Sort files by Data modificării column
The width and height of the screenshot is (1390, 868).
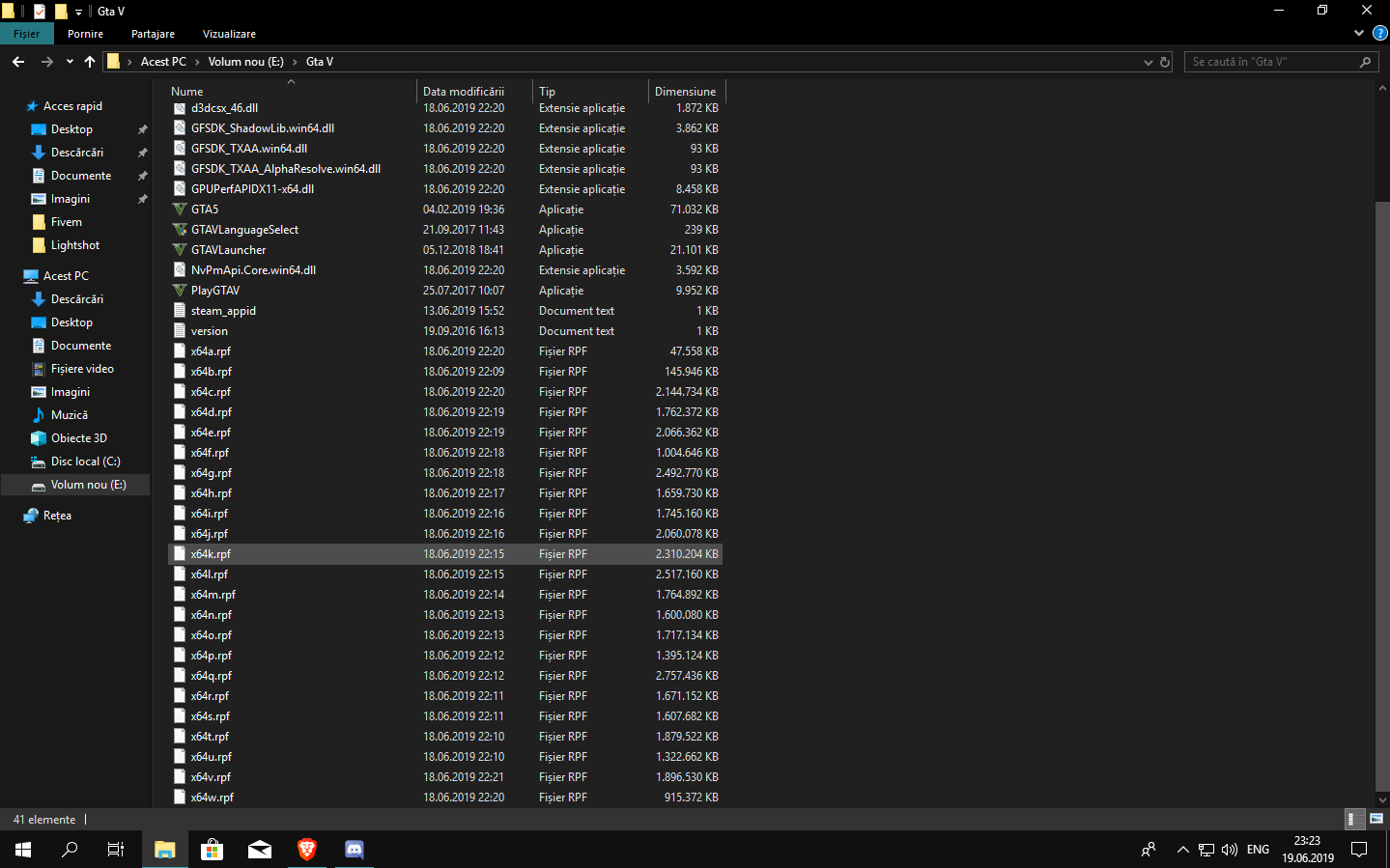coord(474,91)
